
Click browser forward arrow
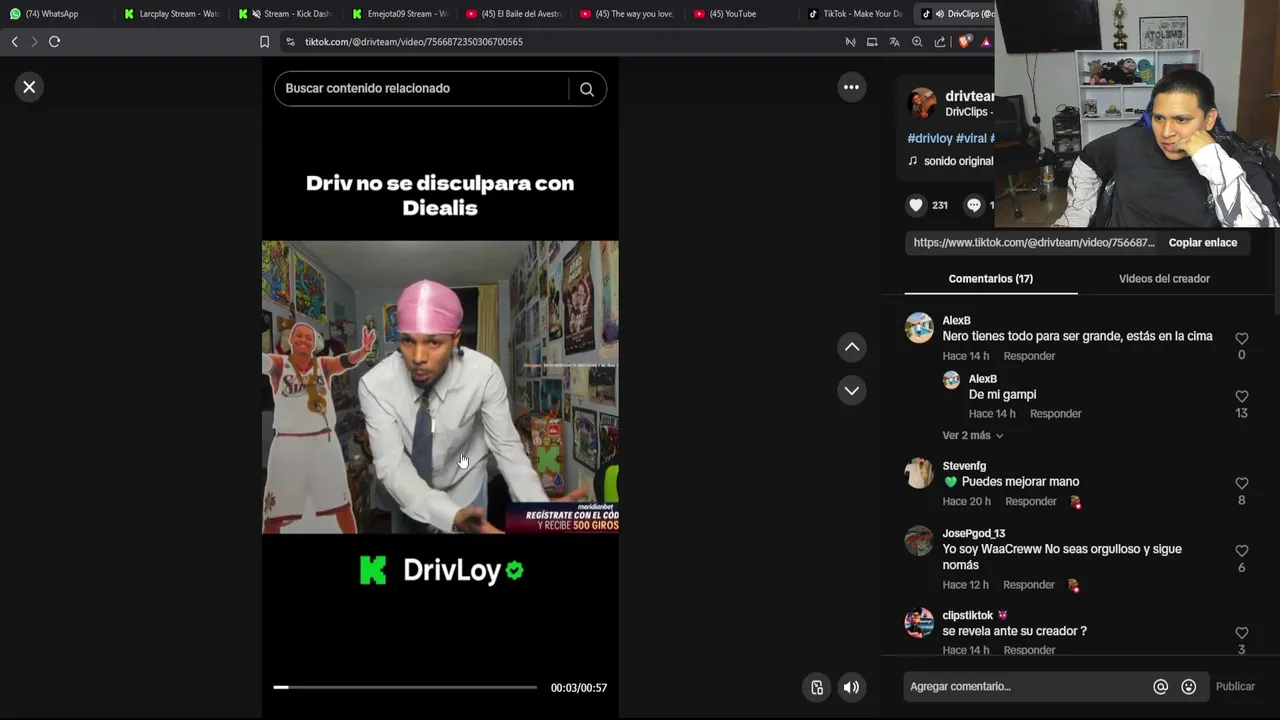point(34,42)
